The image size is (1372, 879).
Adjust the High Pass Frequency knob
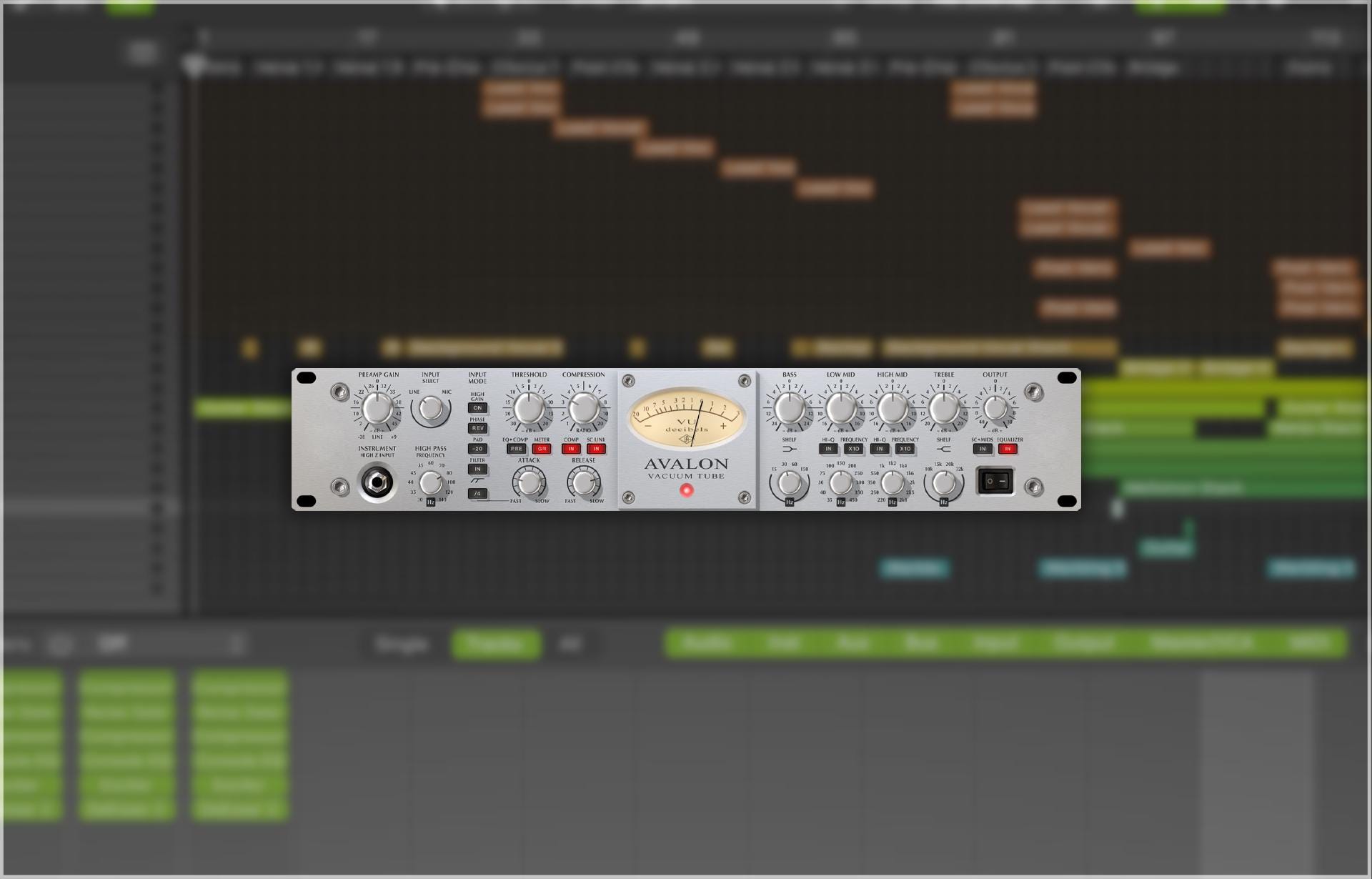[x=431, y=483]
